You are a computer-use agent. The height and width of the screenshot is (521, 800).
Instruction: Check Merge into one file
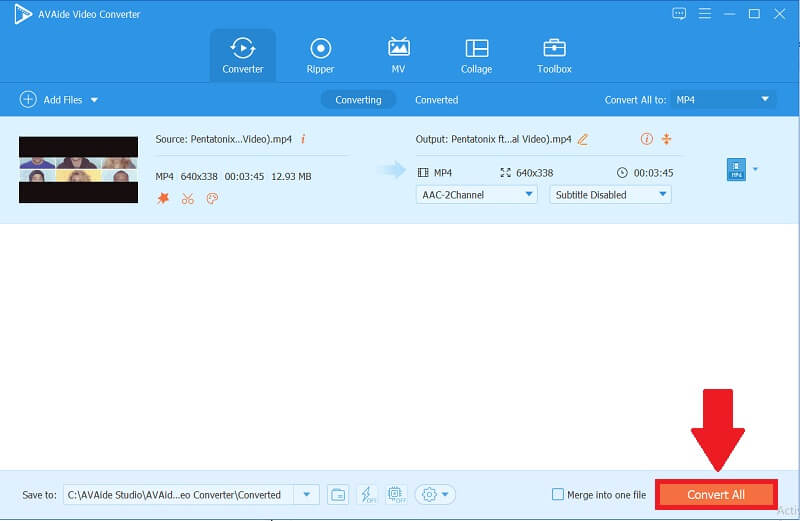click(x=558, y=494)
